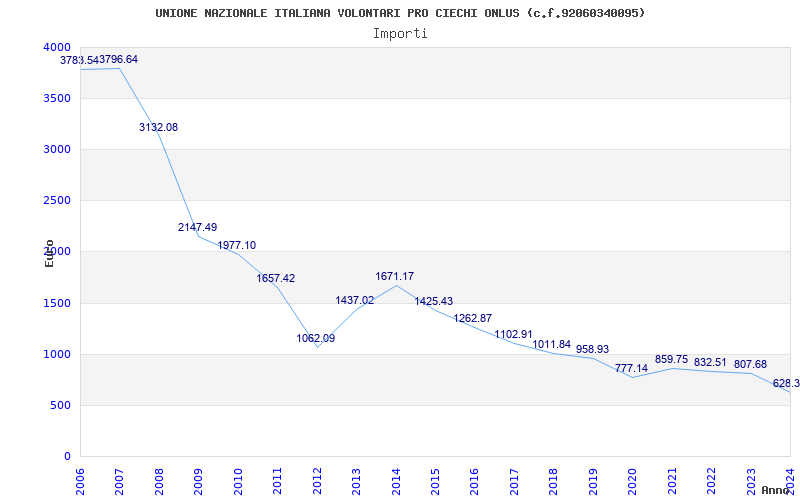Viewport: 800px width, 500px height.
Task: Click the 2014 year label
Action: point(396,481)
